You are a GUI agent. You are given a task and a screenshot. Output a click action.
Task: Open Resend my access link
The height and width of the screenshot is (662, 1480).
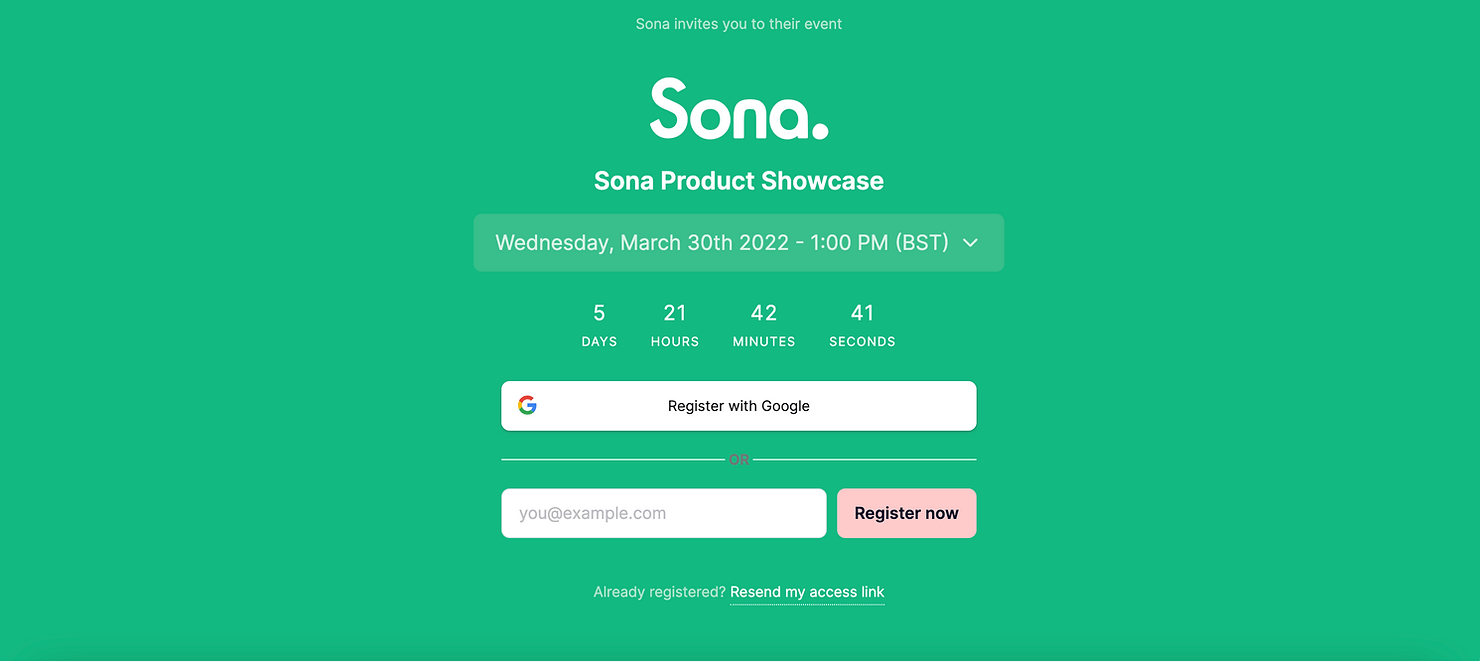[x=807, y=592]
